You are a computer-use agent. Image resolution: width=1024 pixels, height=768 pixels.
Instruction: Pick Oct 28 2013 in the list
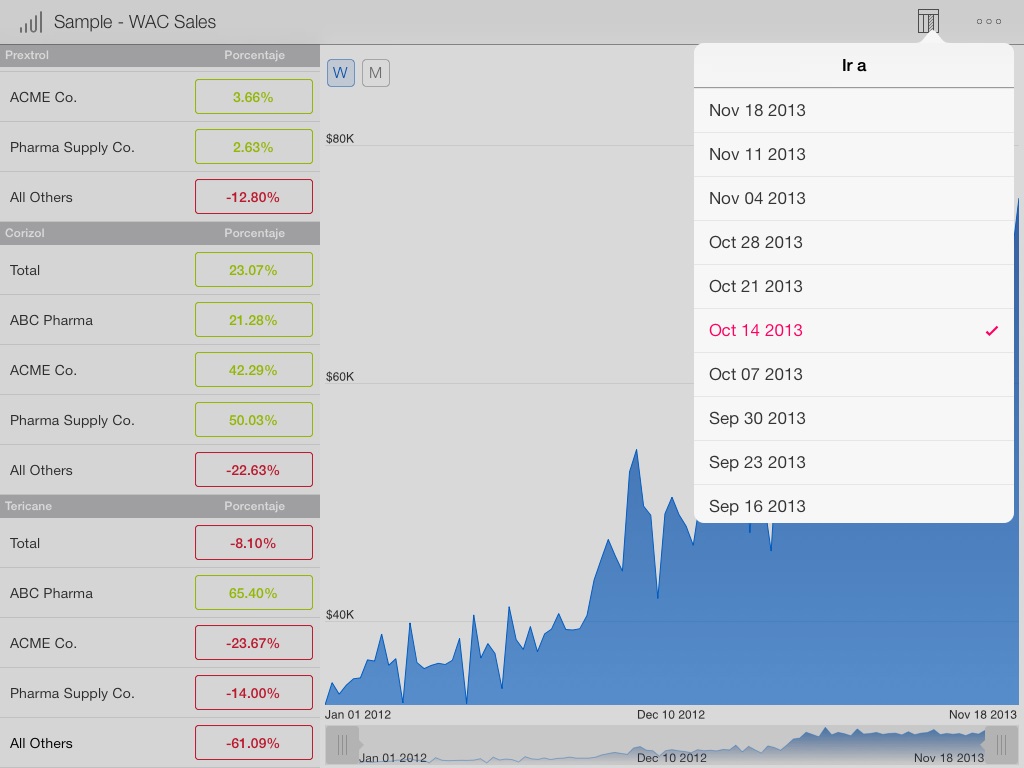coord(853,242)
